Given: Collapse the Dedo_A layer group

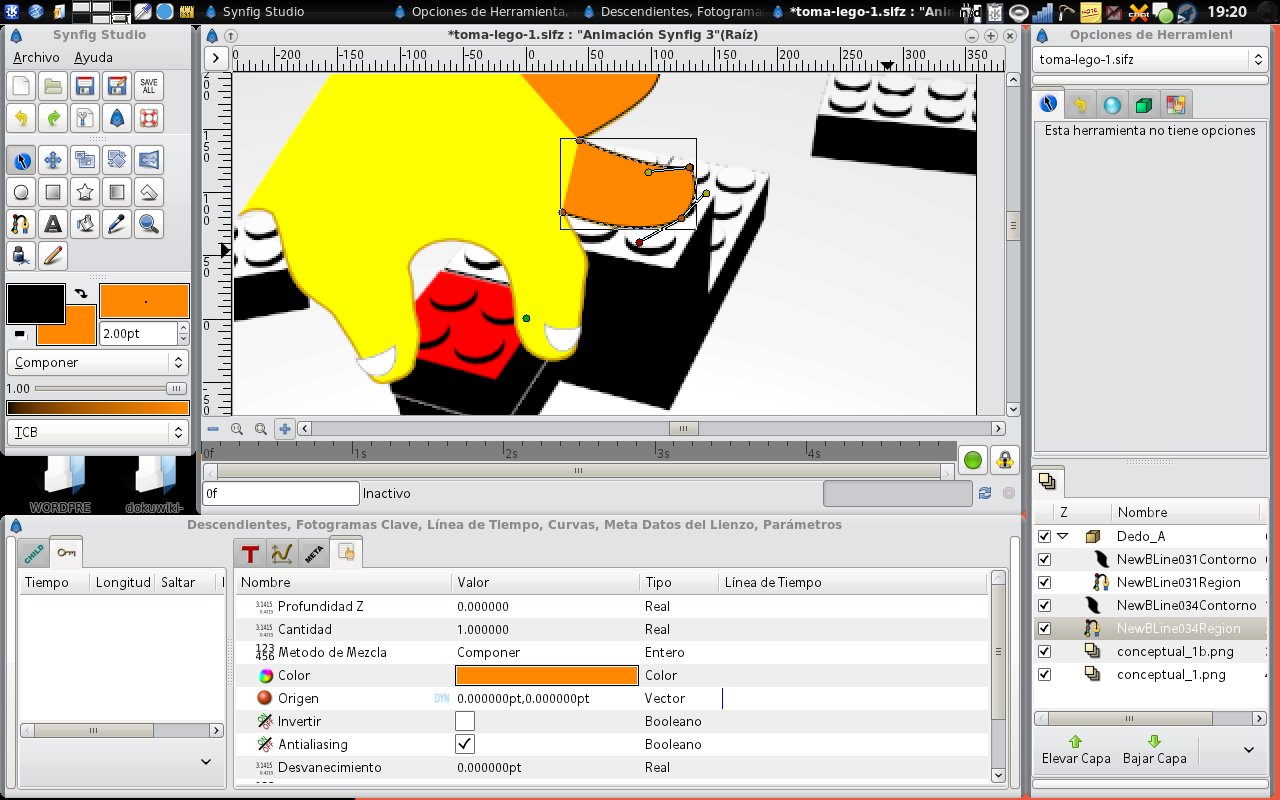Looking at the screenshot, I should [1063, 536].
